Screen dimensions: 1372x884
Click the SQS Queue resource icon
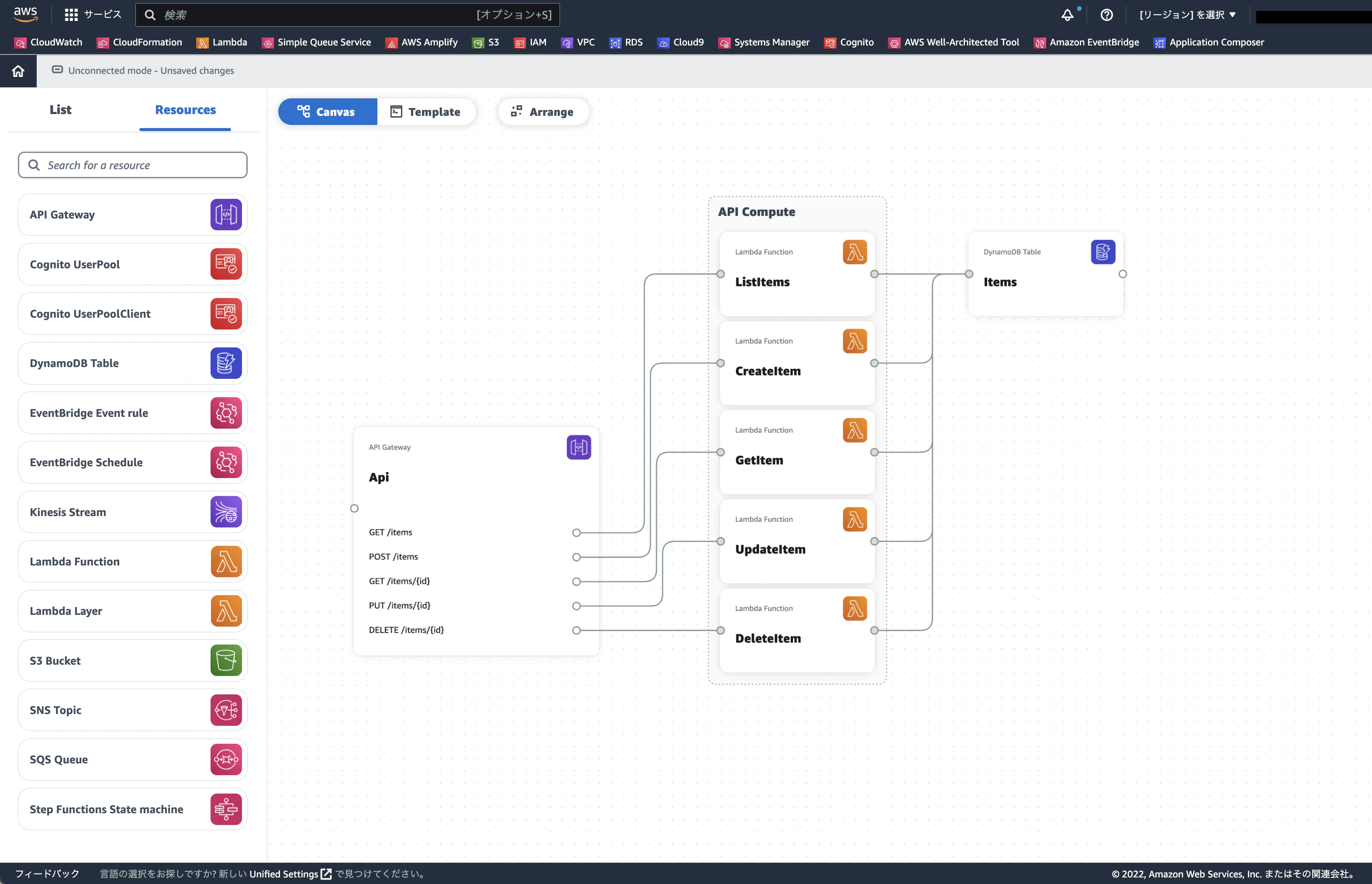226,759
